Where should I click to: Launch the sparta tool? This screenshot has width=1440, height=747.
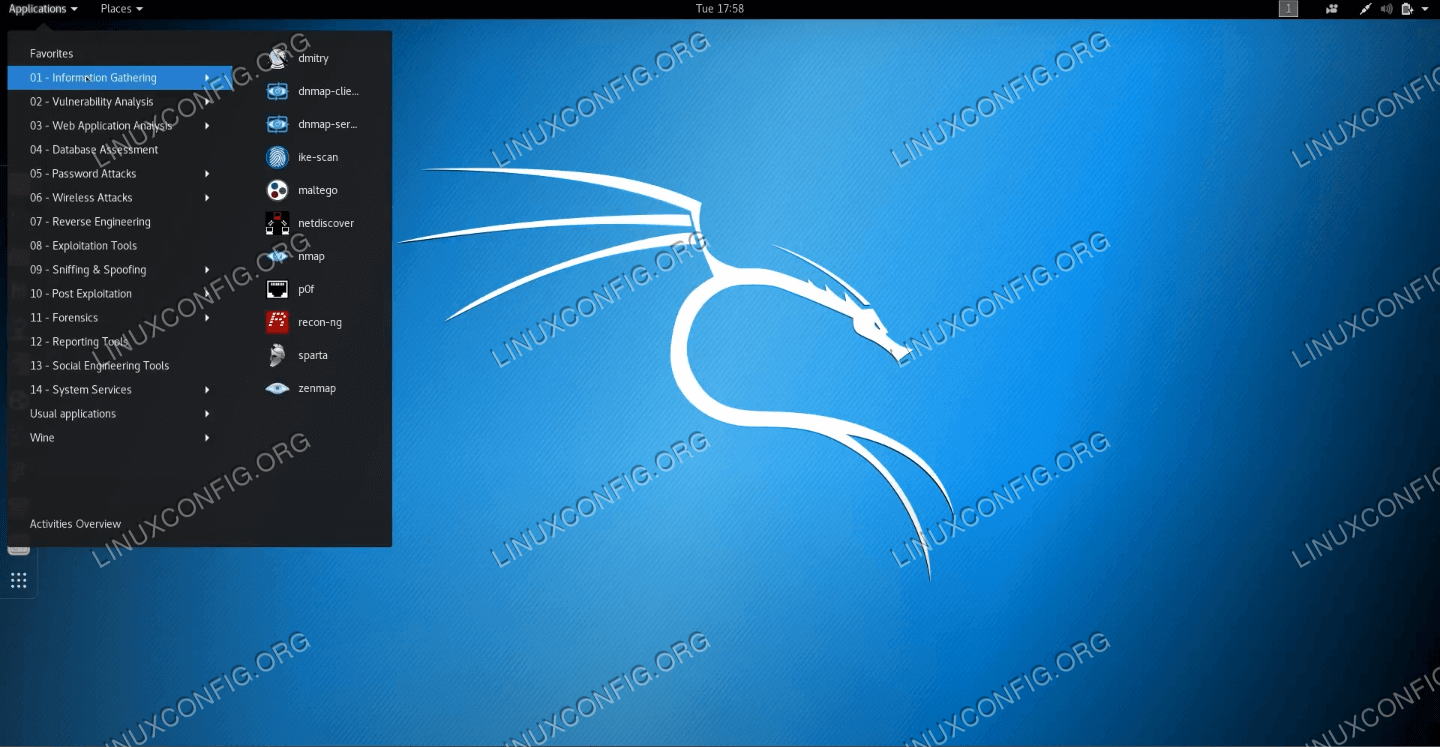coord(312,355)
